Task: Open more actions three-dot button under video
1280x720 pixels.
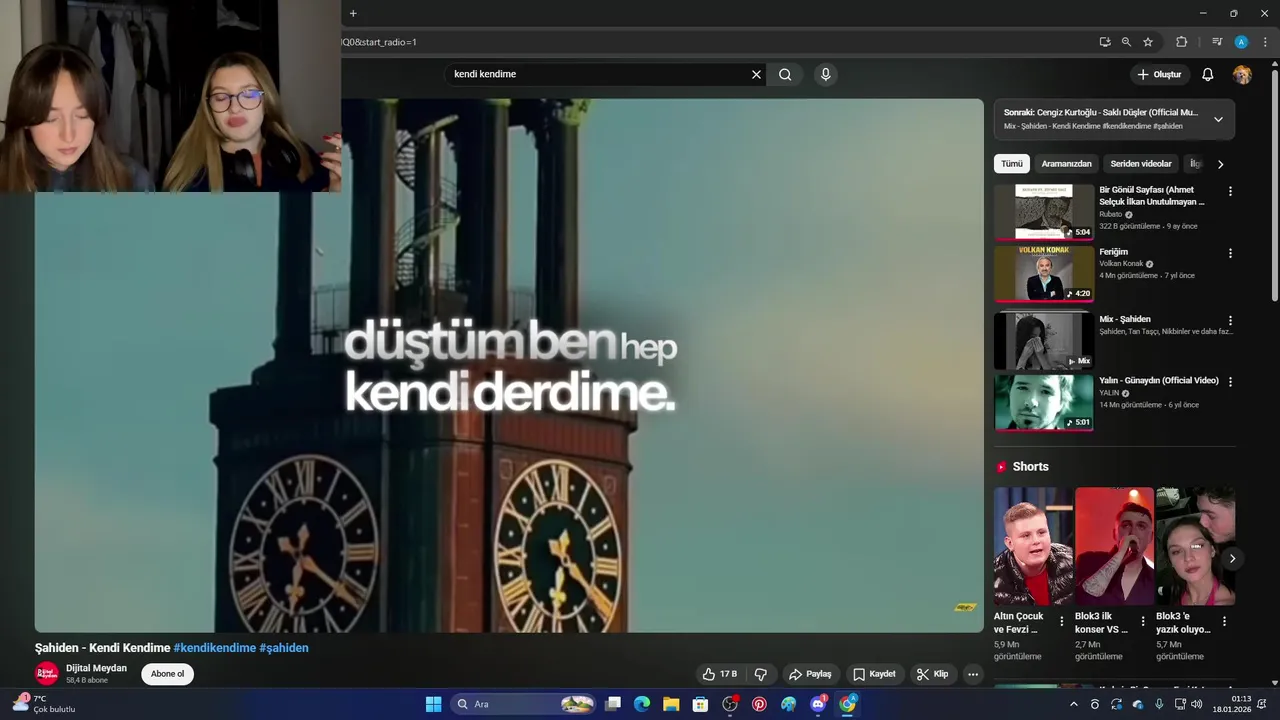Action: pos(972,674)
